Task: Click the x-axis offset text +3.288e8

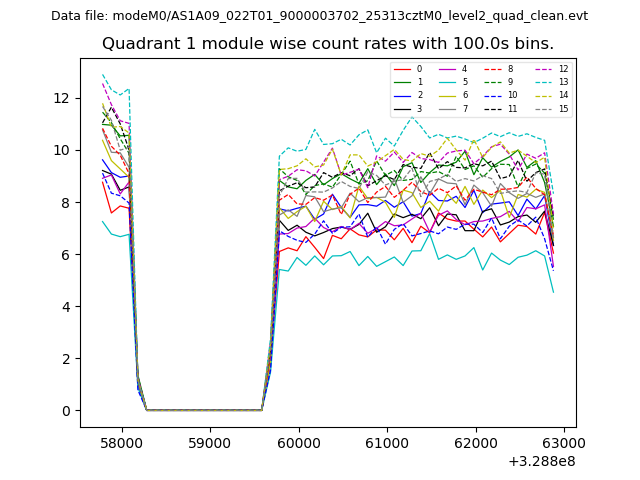Action: [x=541, y=461]
